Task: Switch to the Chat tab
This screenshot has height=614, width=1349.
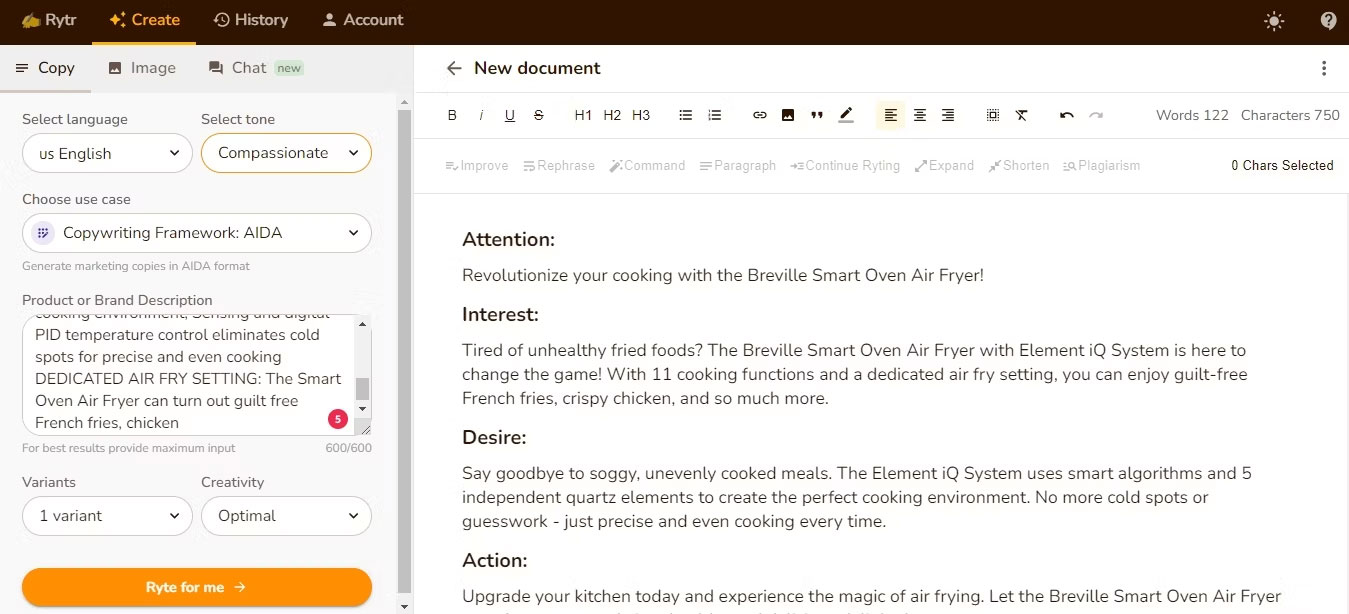Action: coord(256,68)
